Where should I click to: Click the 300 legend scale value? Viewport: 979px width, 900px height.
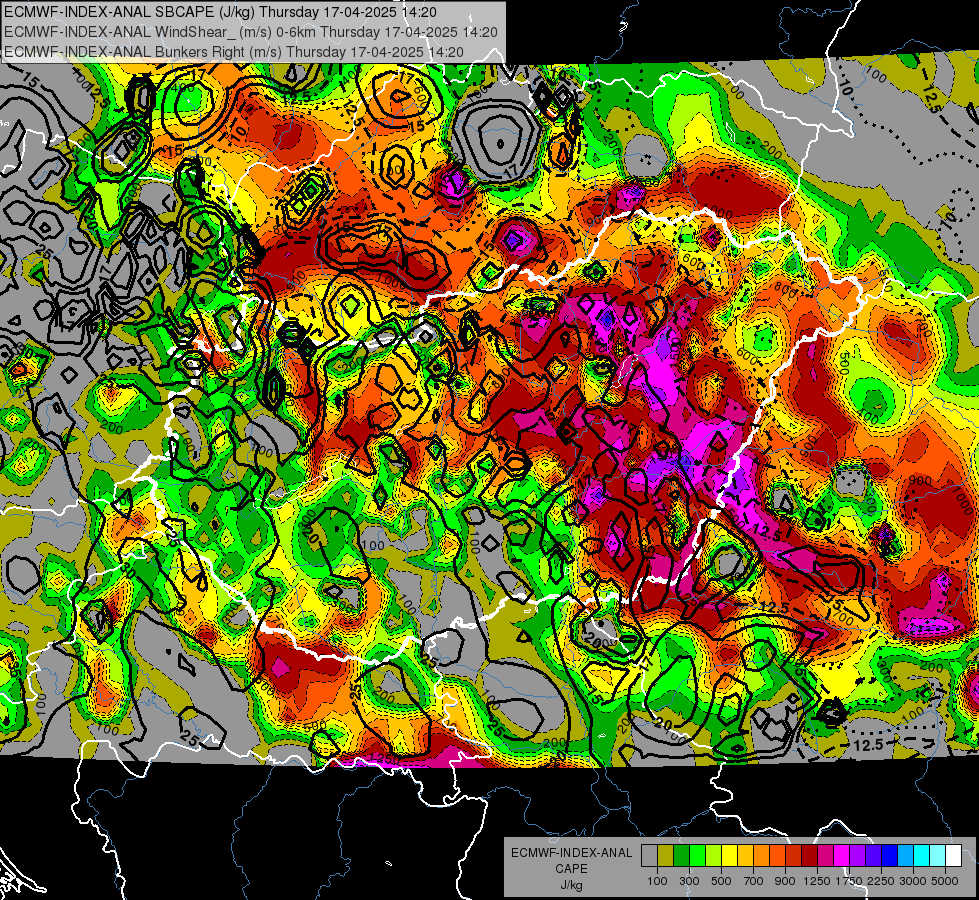click(689, 881)
